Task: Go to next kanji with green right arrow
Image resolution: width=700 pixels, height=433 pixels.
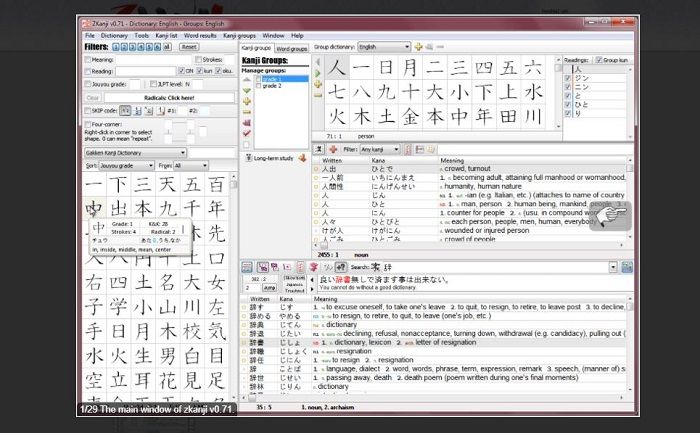Action: [317, 73]
